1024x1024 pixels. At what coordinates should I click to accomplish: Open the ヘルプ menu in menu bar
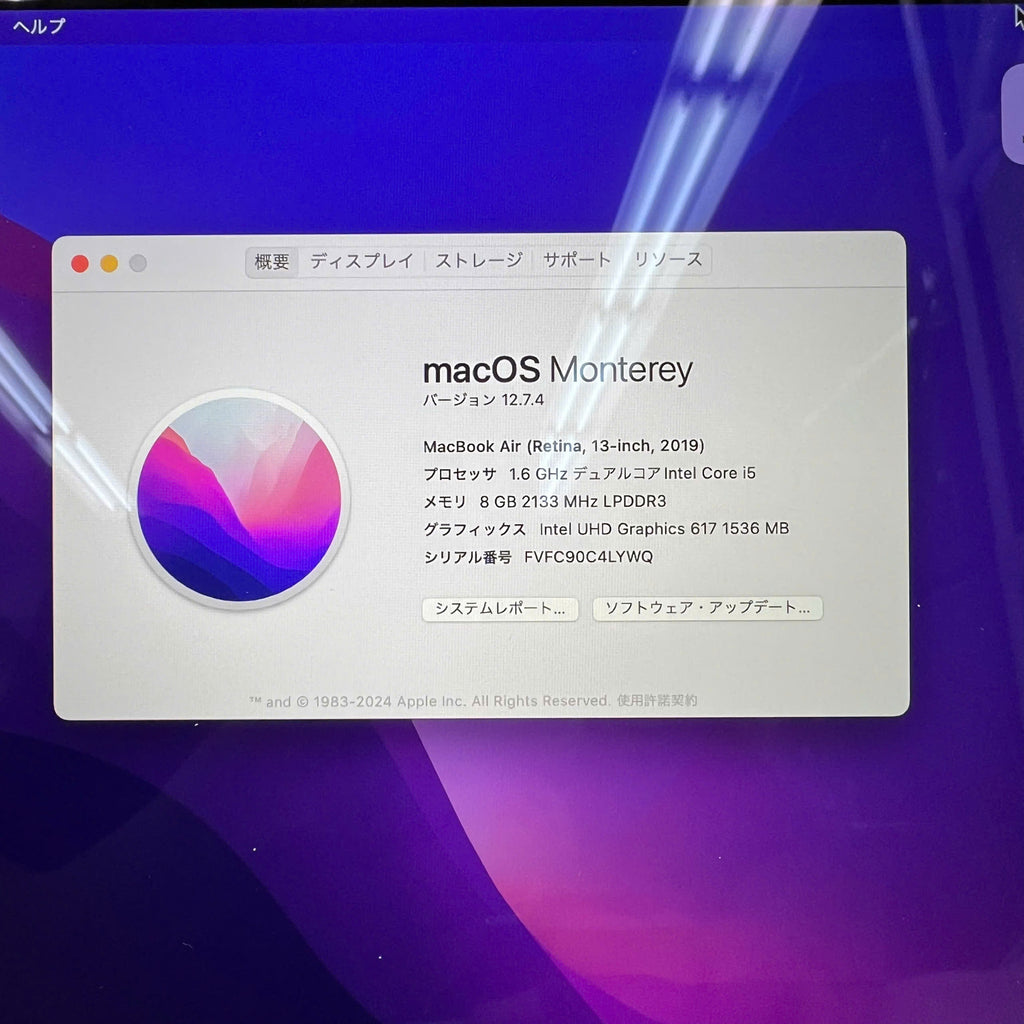pos(39,25)
